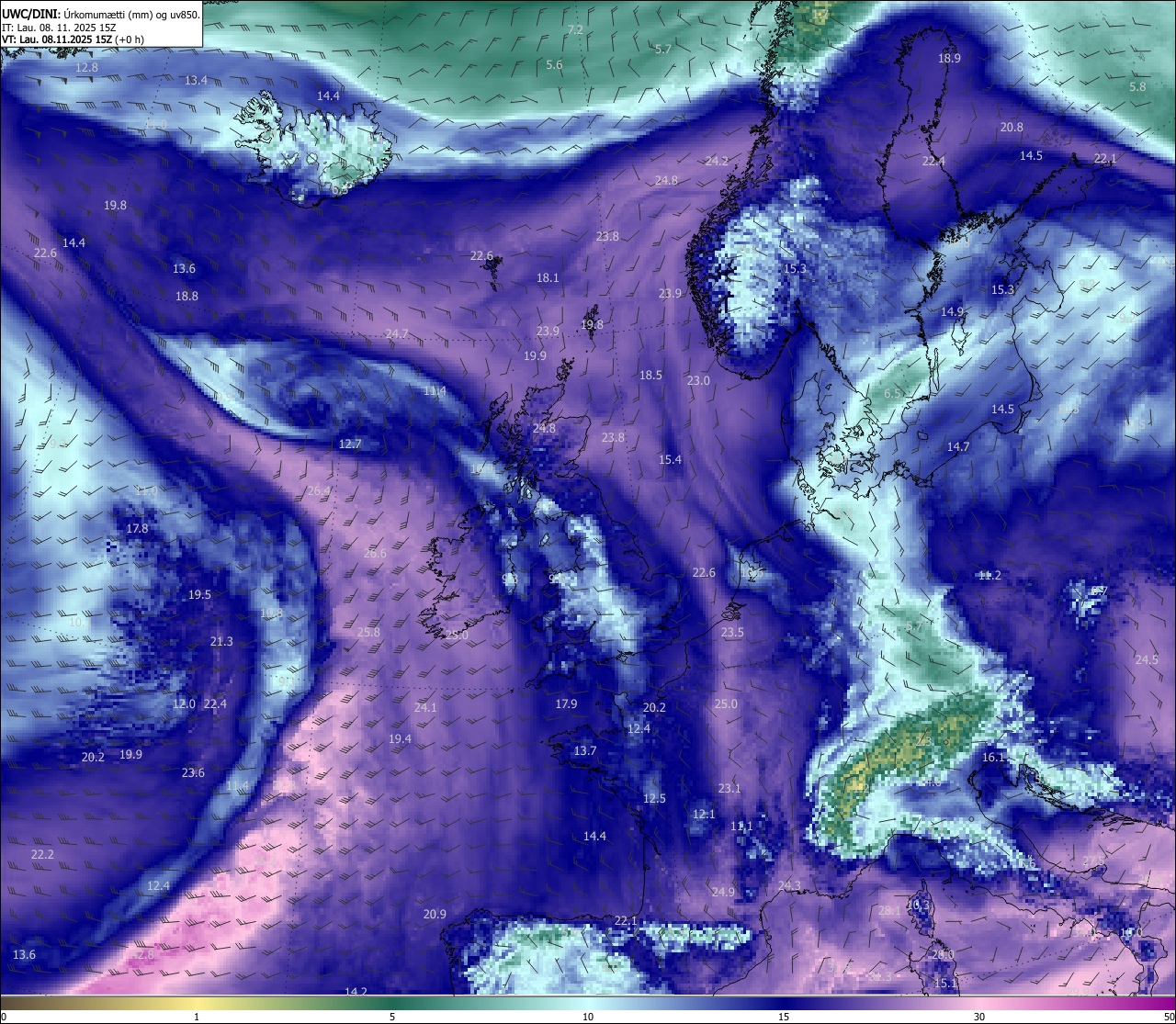This screenshot has height=1024, width=1176.
Task: Click the 24.3 value near the Gulf of Lion
Action: point(789,886)
